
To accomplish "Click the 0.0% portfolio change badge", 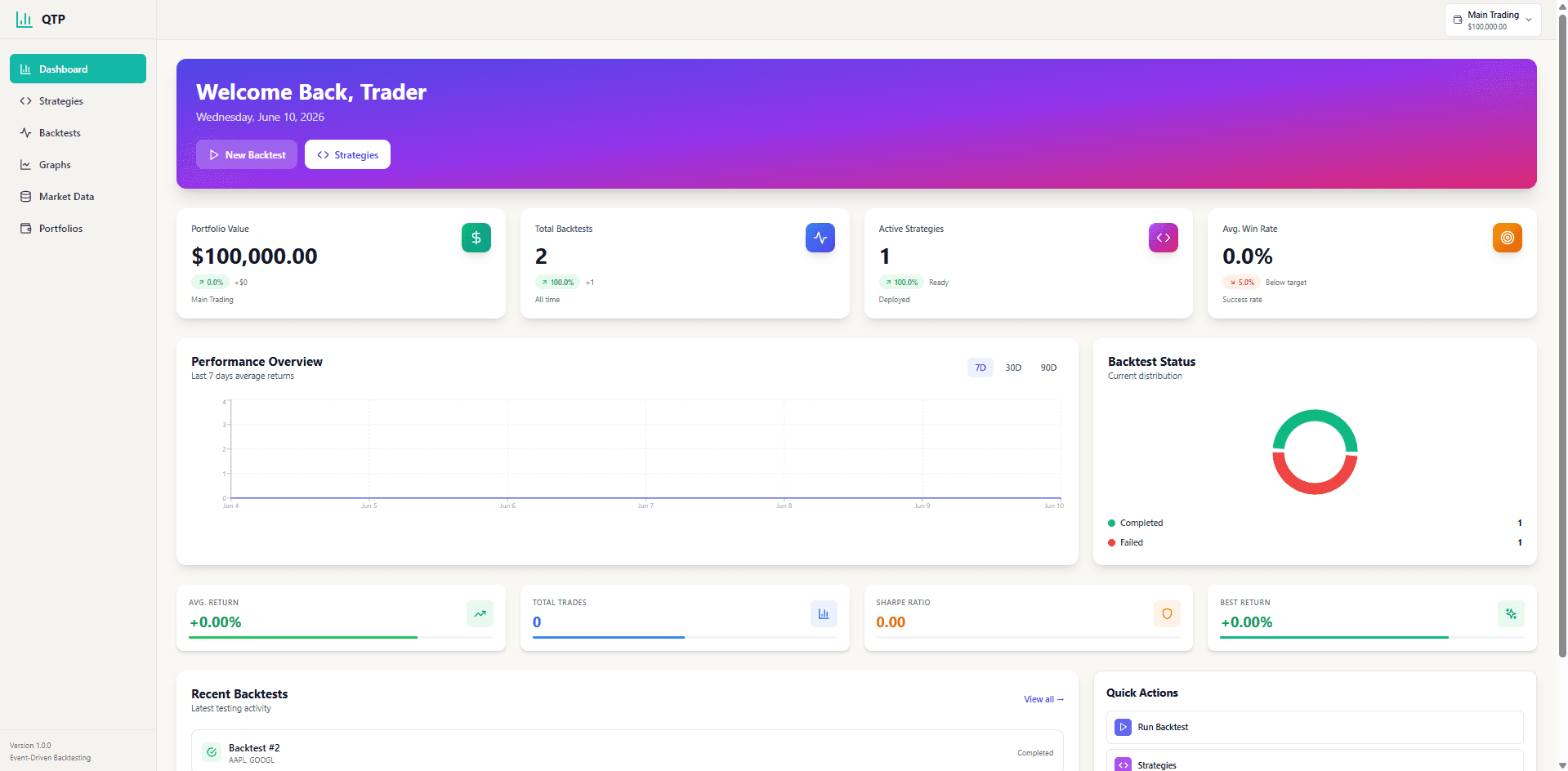I will 211,282.
